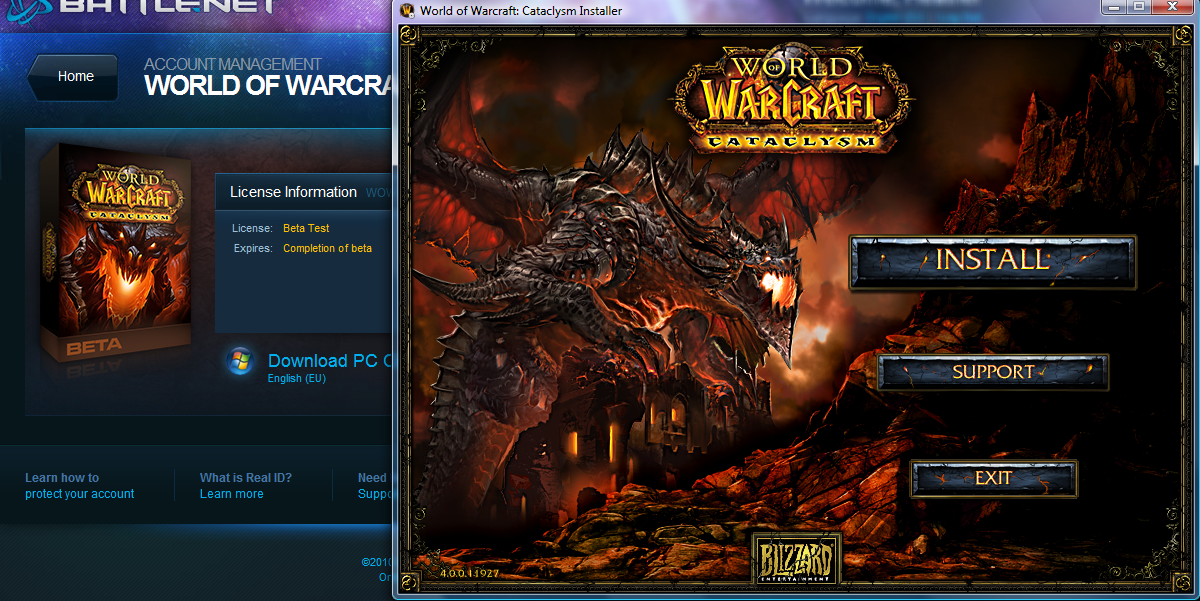Click the installer version number 4.0.0.11927

[468, 574]
